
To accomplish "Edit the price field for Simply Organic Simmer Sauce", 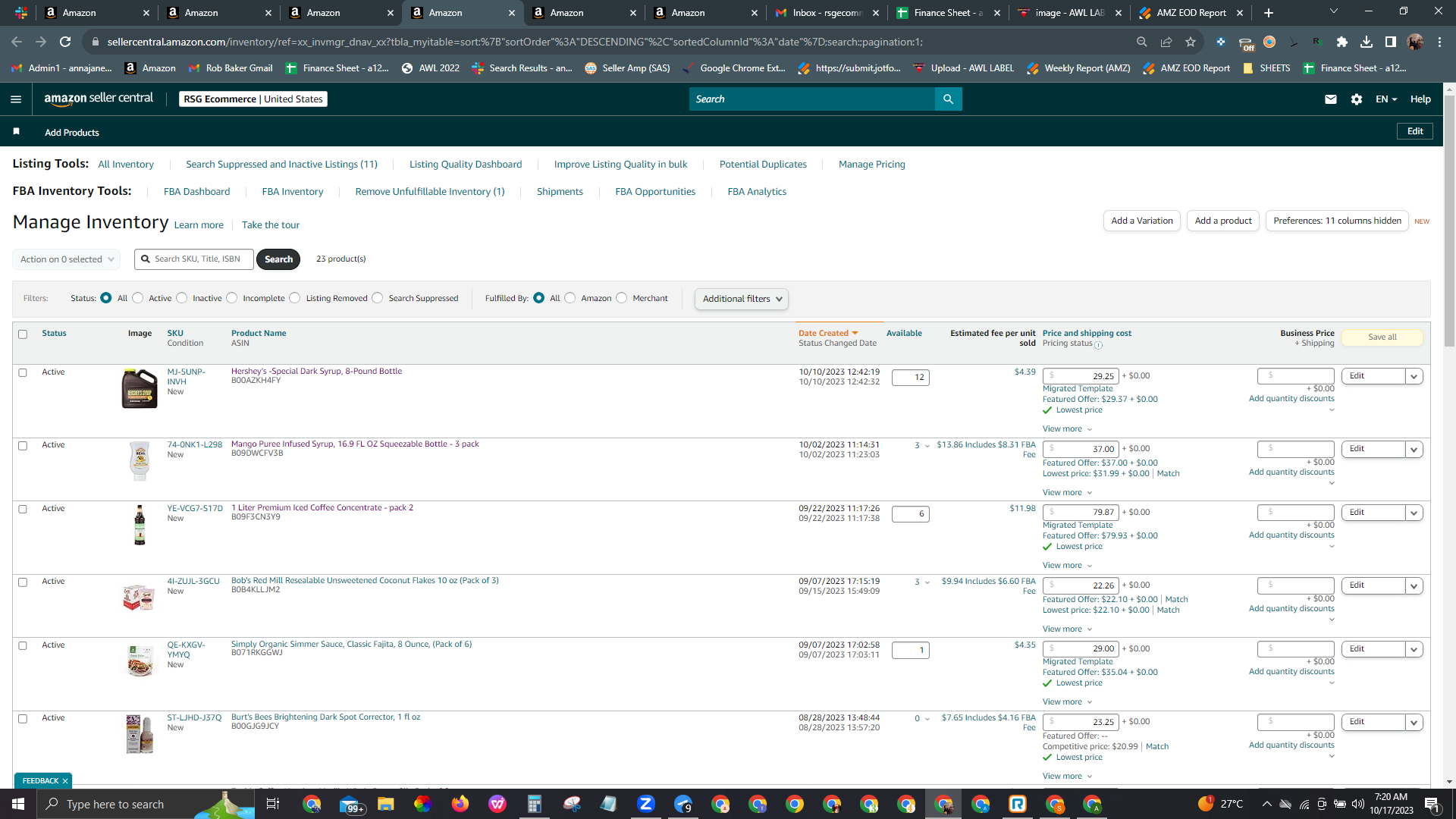I will (1081, 649).
